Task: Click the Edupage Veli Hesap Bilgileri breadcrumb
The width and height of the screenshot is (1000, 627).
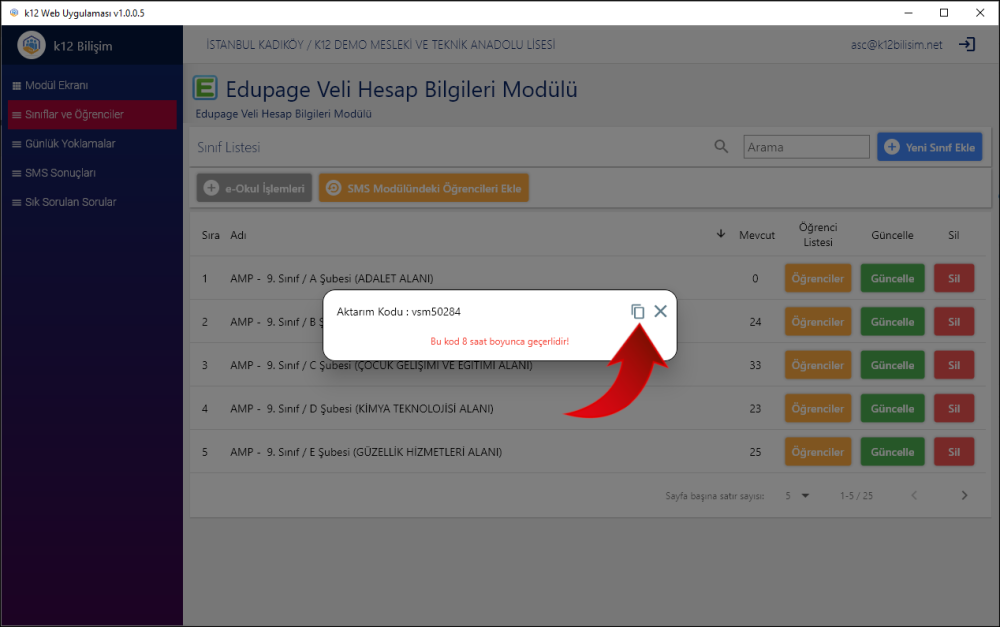Action: (x=283, y=114)
